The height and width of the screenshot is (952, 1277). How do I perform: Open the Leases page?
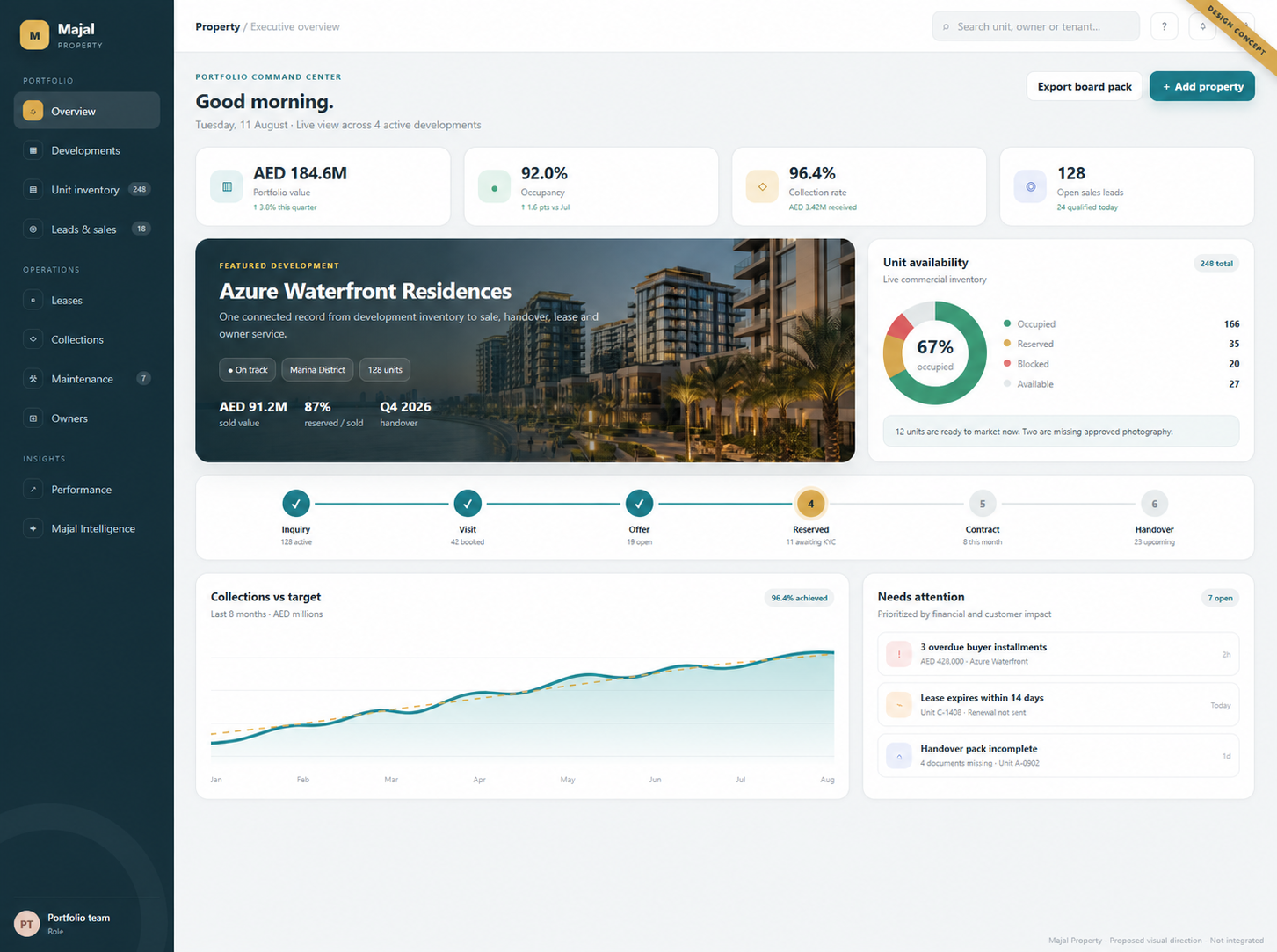(87, 300)
